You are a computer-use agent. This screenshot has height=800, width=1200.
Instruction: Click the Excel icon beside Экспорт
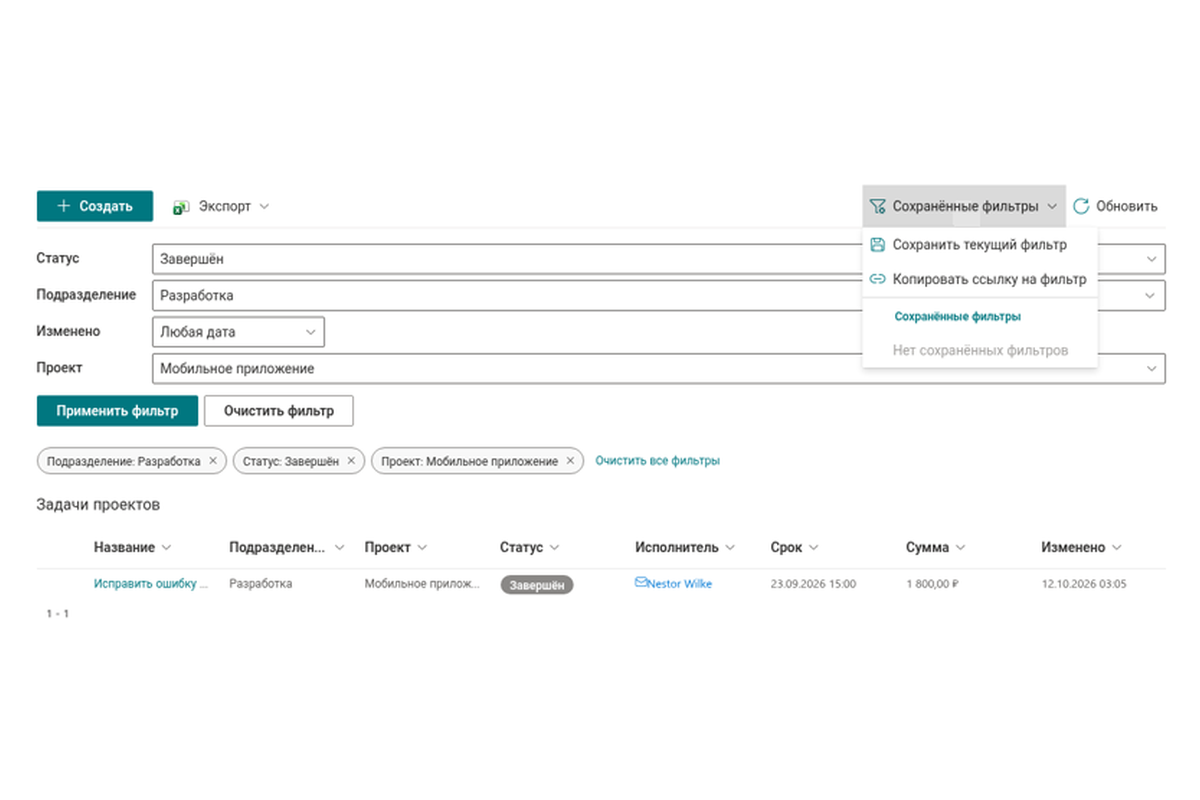[181, 207]
